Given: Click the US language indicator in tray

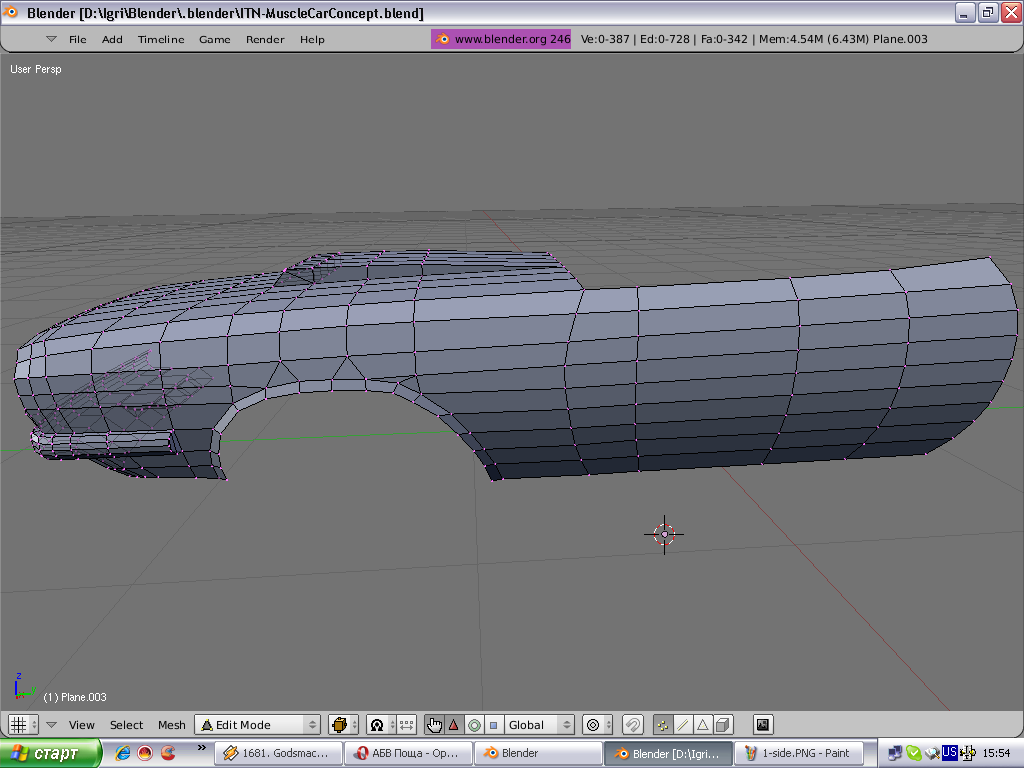Looking at the screenshot, I should pyautogui.click(x=950, y=753).
